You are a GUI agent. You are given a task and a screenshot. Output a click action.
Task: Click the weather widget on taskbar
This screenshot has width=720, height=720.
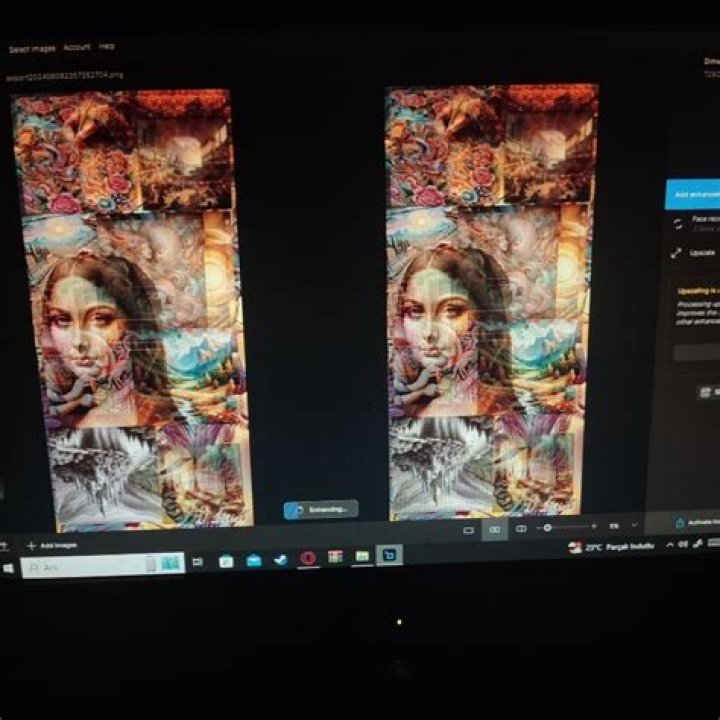[x=611, y=547]
